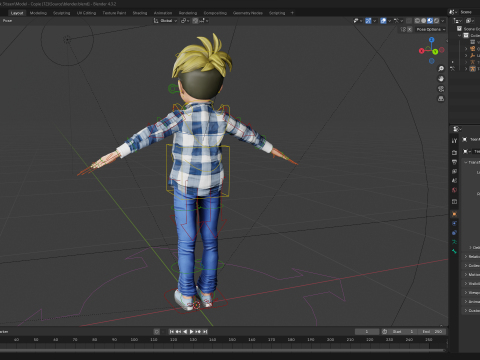Open the pivot point dropdown

coord(185,21)
